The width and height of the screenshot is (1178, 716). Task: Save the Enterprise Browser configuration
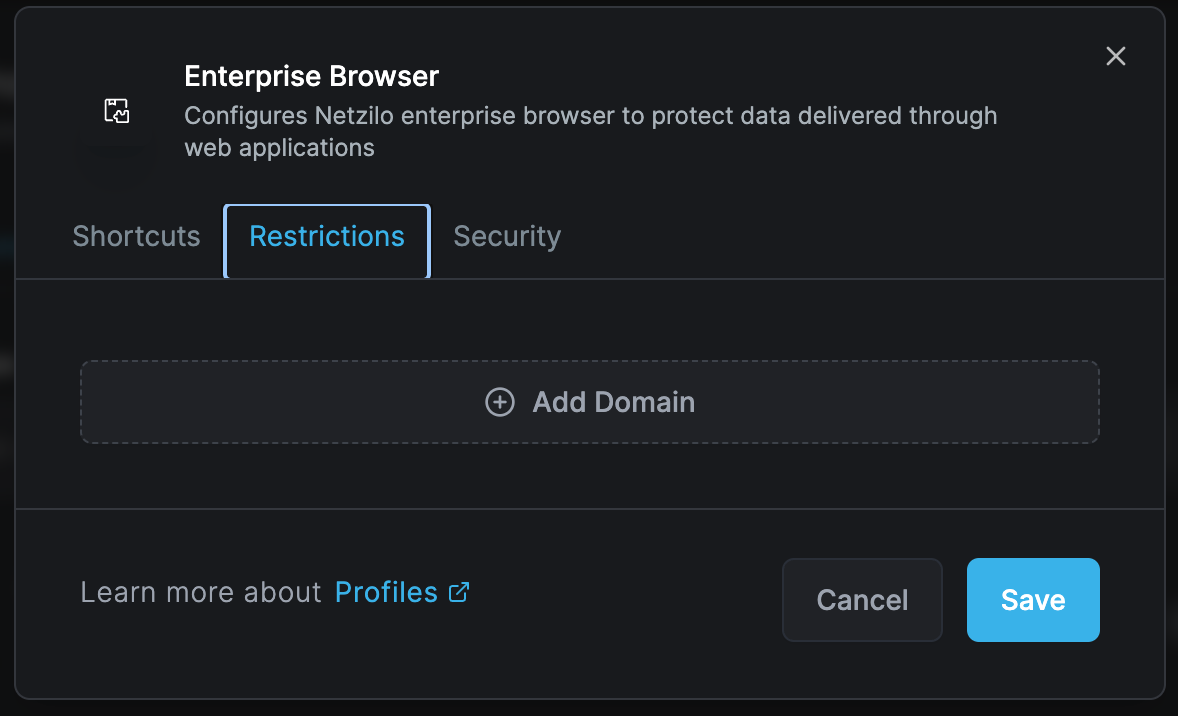pos(1033,600)
